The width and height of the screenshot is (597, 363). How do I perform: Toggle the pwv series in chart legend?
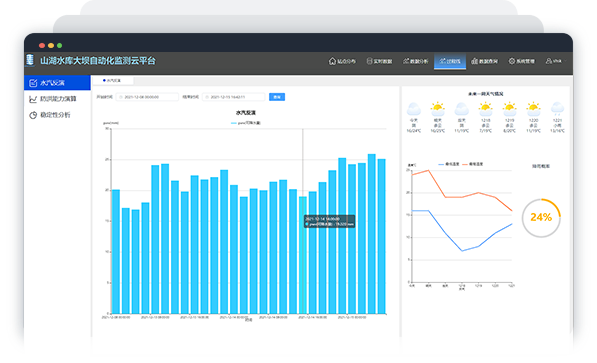point(246,123)
